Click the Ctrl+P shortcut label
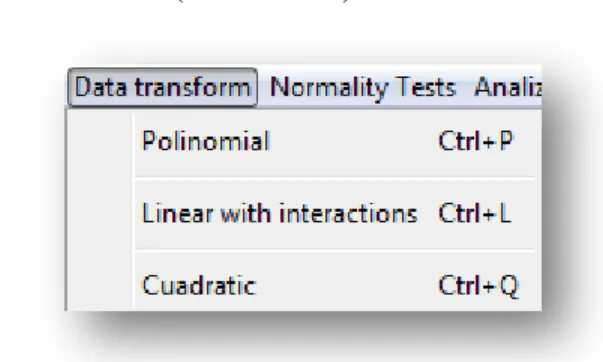 pyautogui.click(x=476, y=141)
